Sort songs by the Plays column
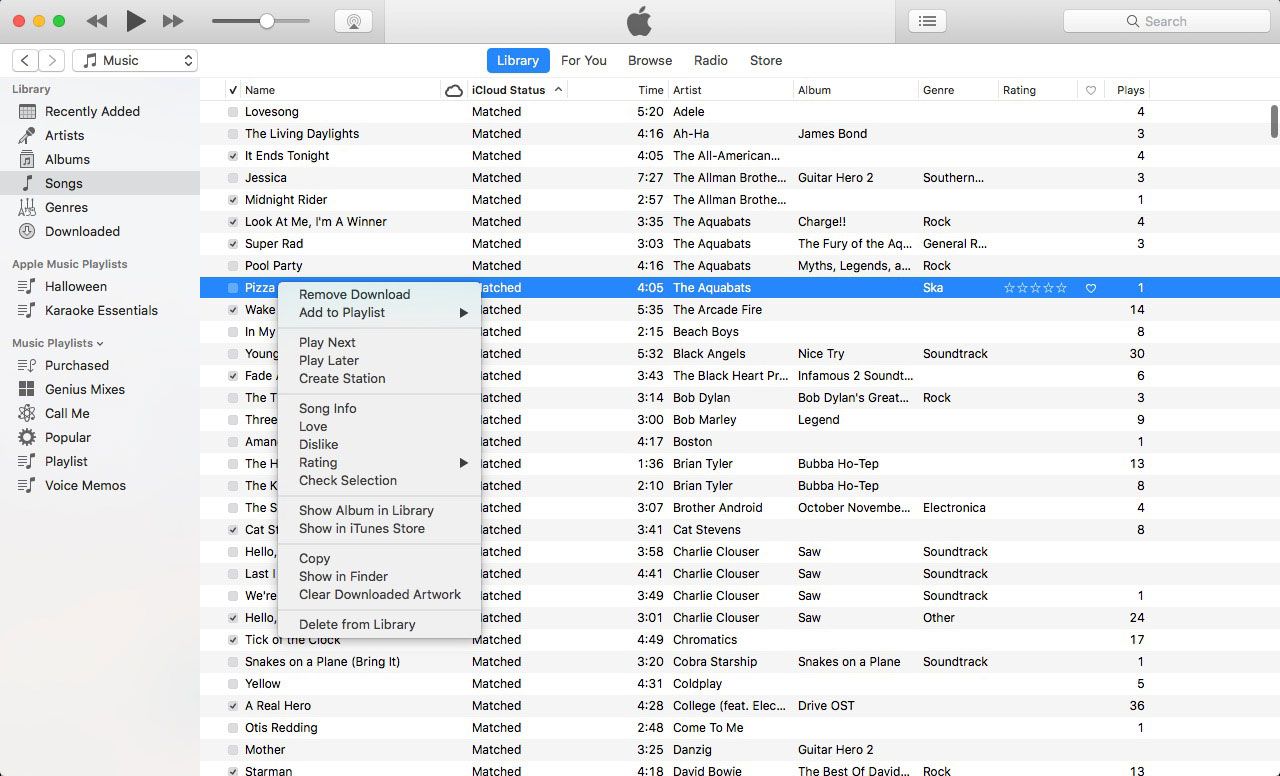 (x=1130, y=90)
